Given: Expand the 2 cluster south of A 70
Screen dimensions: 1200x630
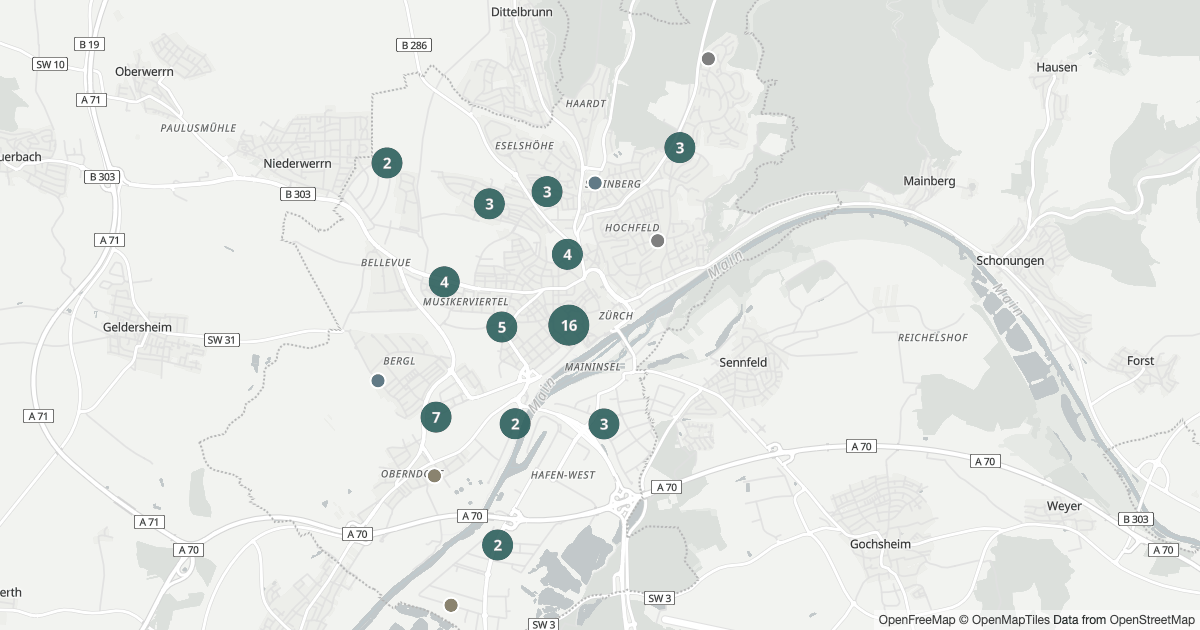Looking at the screenshot, I should [x=497, y=545].
